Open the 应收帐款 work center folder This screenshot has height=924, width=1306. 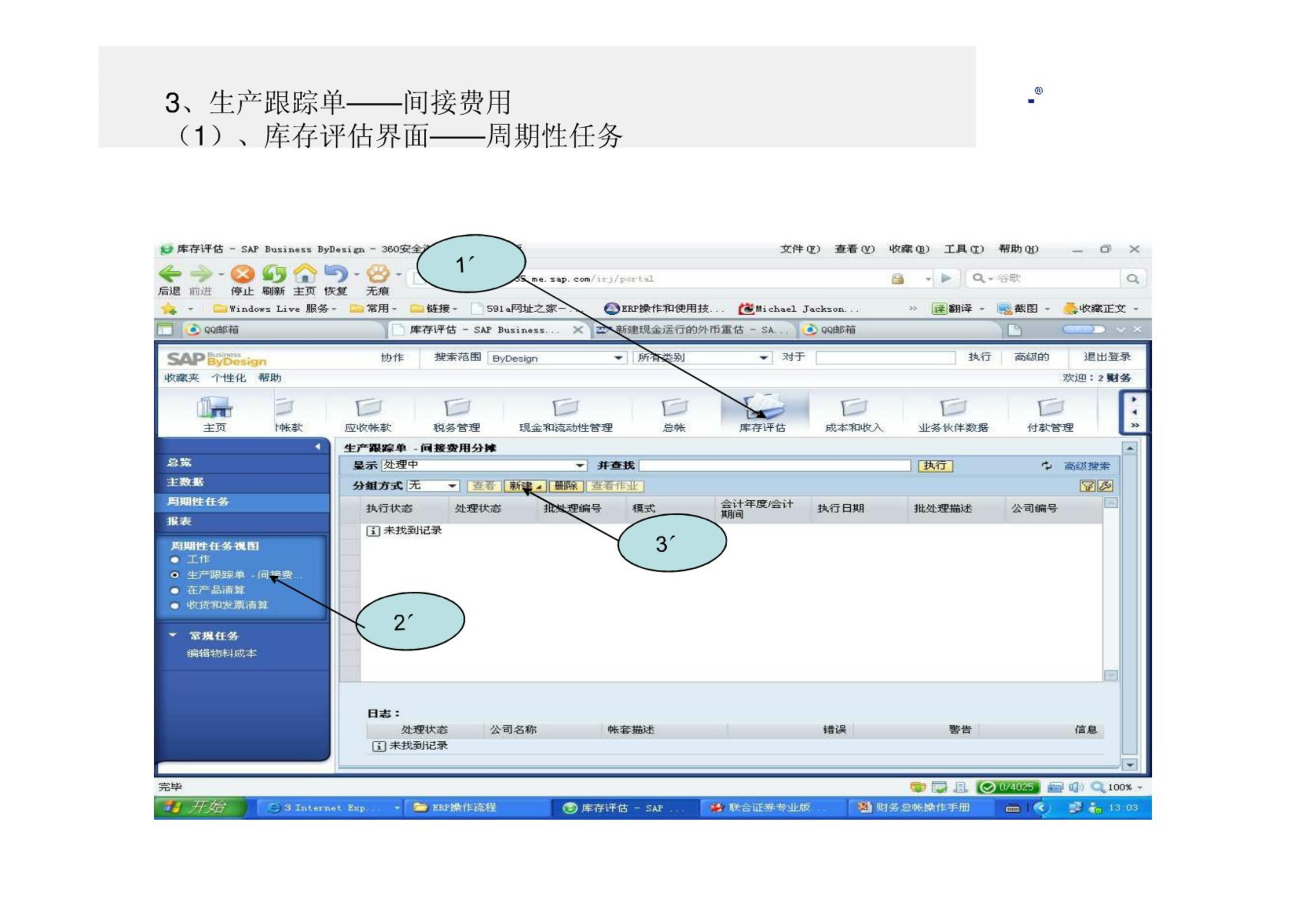[x=368, y=407]
